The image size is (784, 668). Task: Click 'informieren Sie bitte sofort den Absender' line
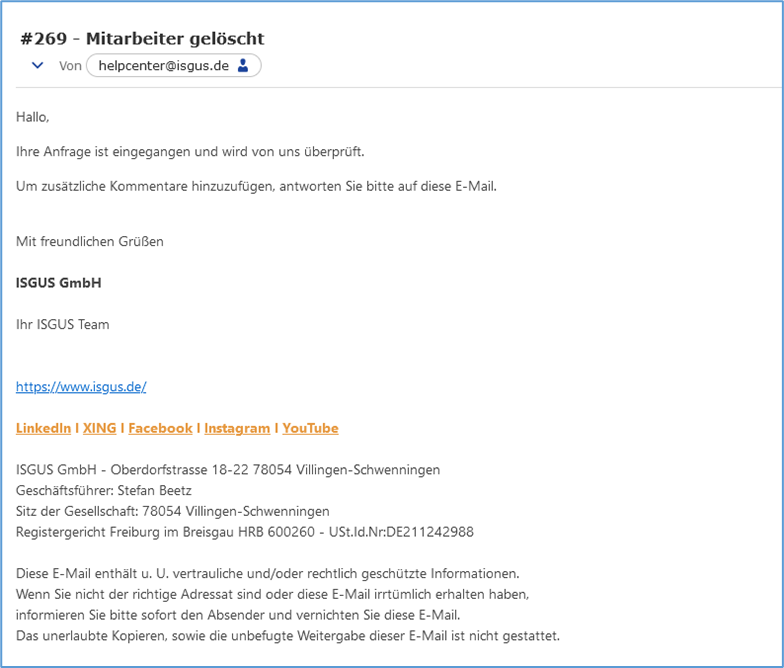(238, 615)
